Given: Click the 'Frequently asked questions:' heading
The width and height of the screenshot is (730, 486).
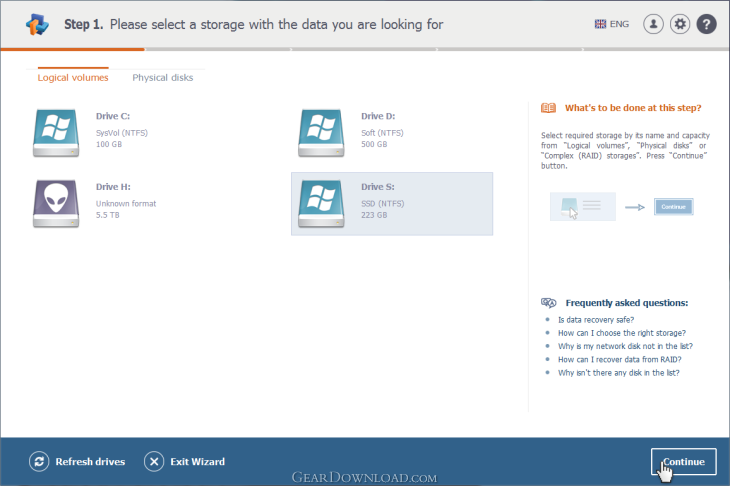Looking at the screenshot, I should pos(627,303).
